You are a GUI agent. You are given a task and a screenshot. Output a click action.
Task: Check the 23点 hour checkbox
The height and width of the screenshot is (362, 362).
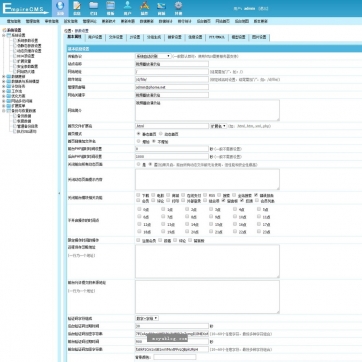259,231
